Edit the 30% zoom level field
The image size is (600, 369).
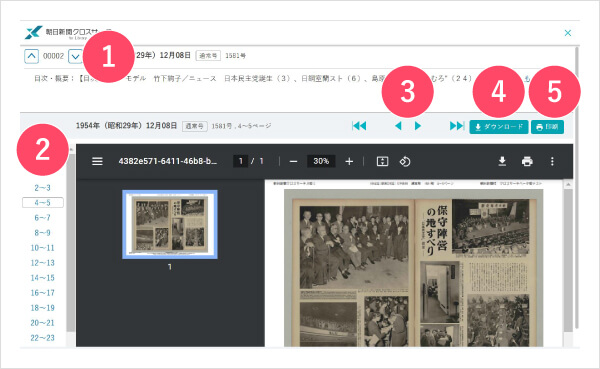tap(321, 161)
